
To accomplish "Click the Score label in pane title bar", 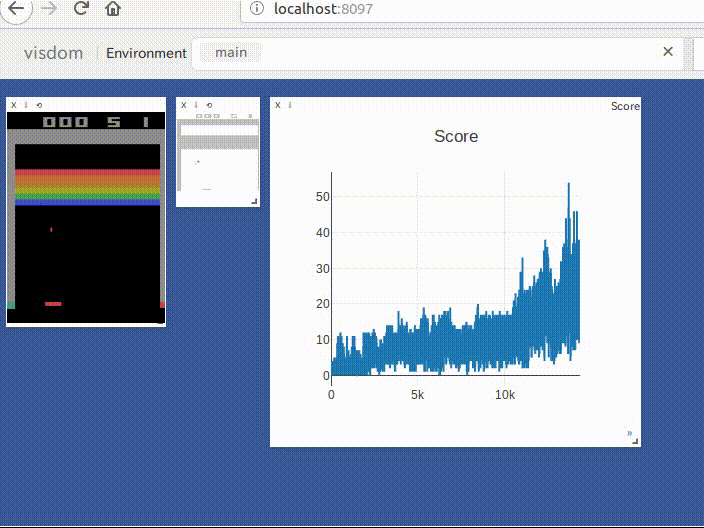I will click(625, 106).
